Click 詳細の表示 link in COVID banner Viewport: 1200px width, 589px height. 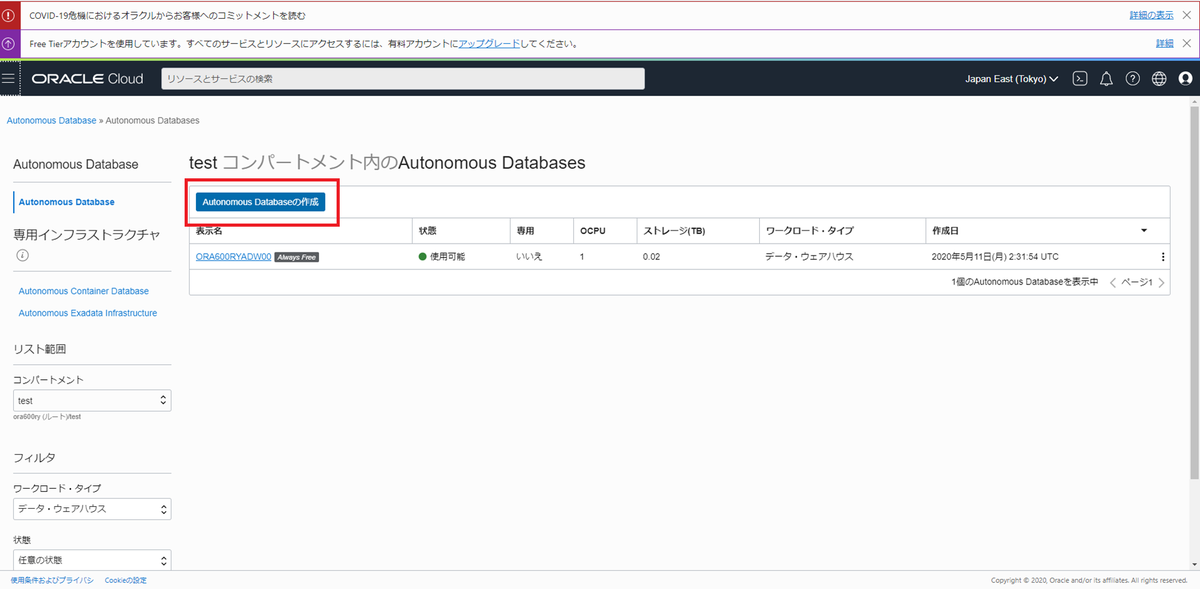click(1152, 16)
